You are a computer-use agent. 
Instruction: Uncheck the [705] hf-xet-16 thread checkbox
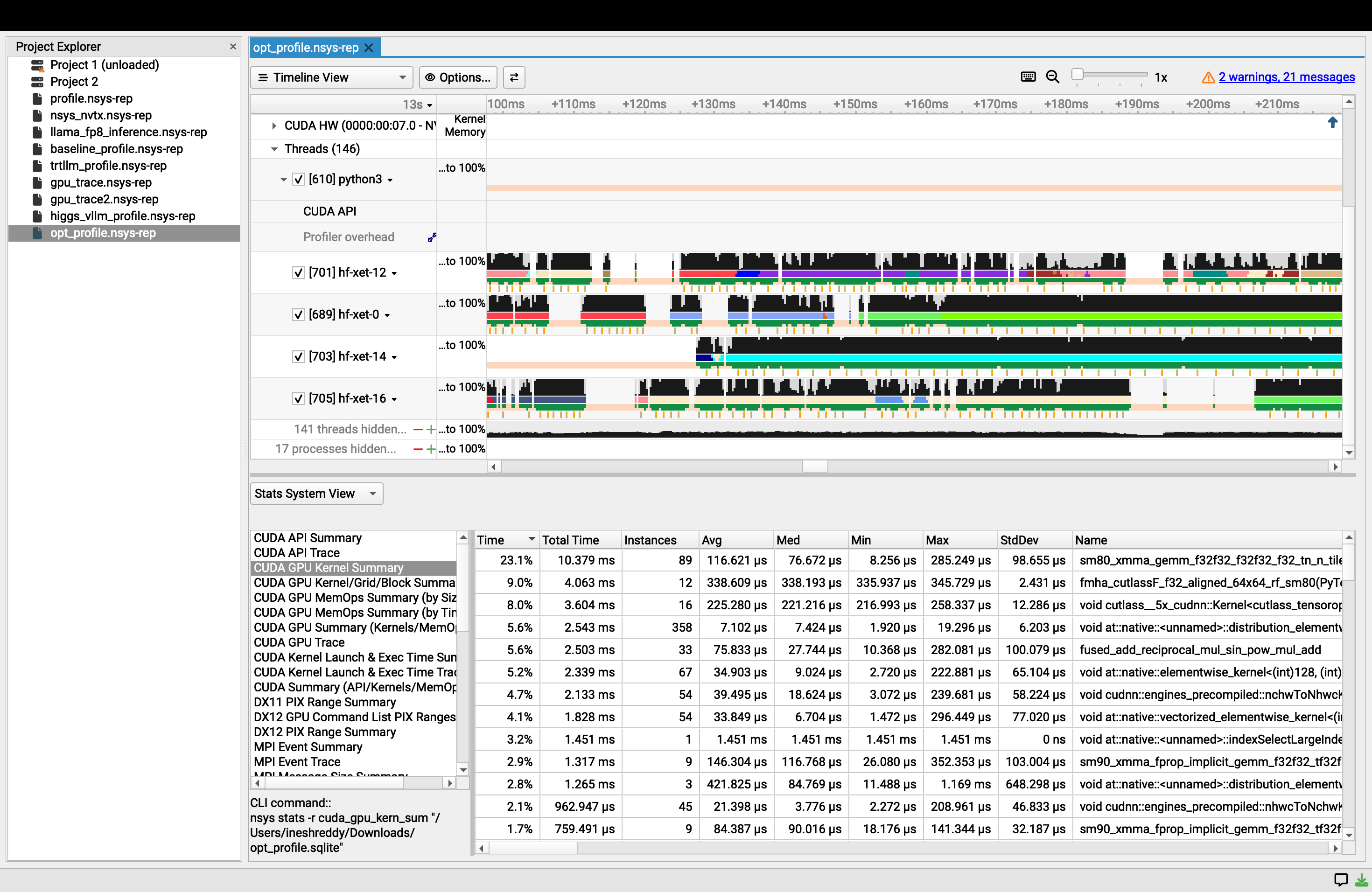tap(298, 399)
